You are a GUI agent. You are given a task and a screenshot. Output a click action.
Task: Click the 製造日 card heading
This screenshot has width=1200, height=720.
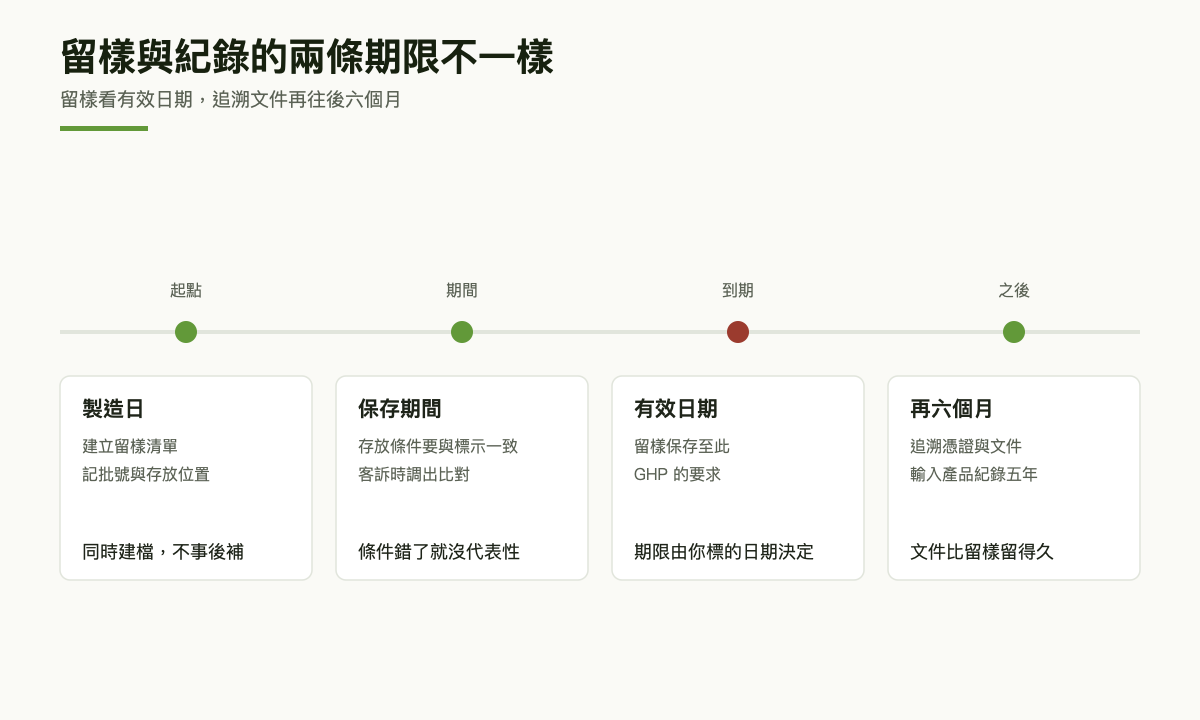[x=113, y=408]
